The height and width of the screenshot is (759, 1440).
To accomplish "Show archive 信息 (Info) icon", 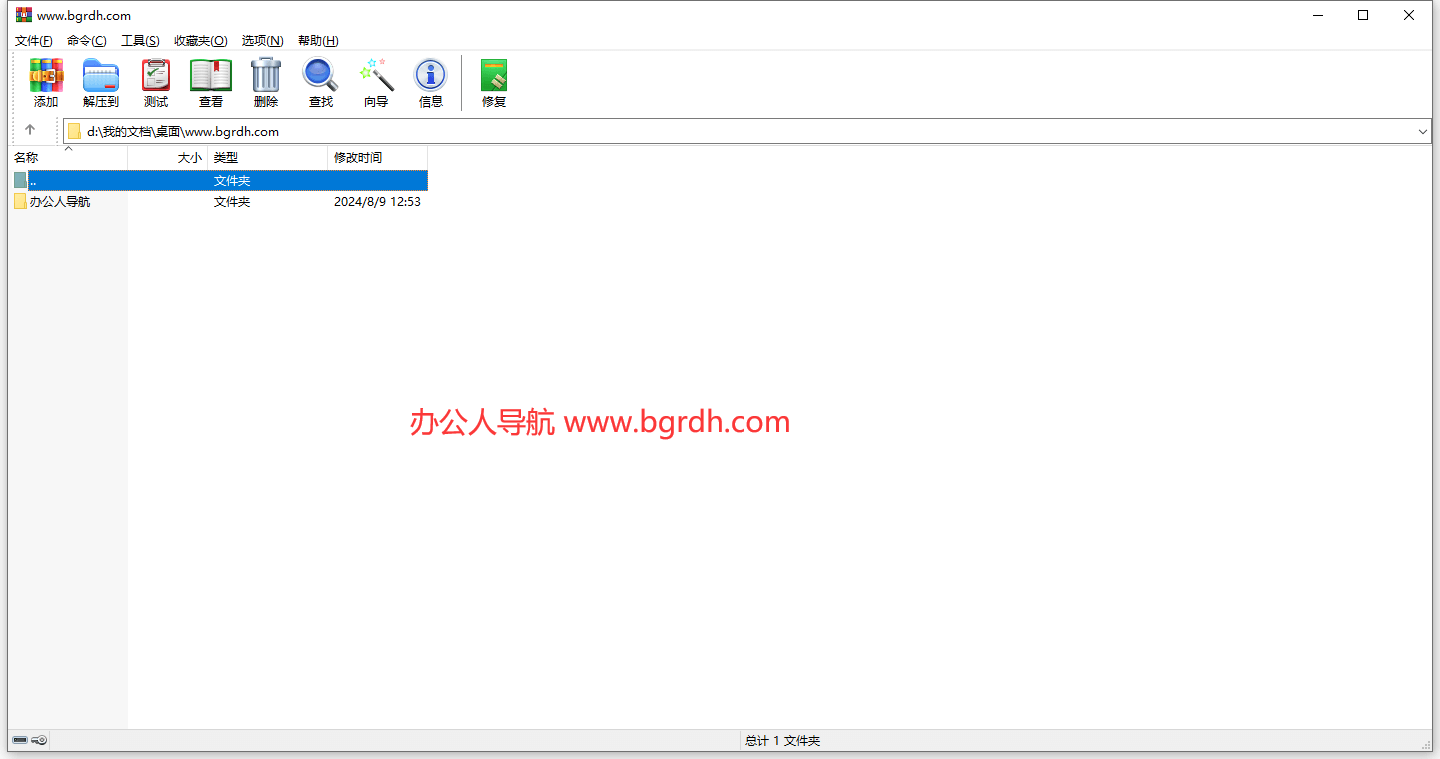I will (431, 76).
